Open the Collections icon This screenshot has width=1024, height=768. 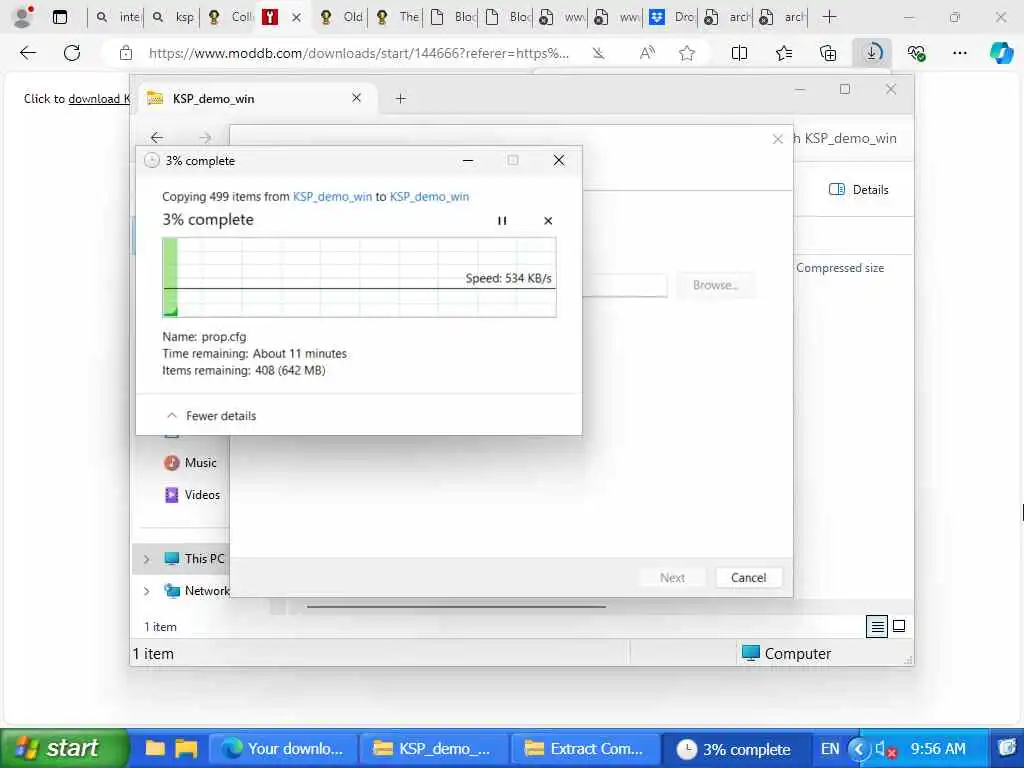tap(827, 53)
